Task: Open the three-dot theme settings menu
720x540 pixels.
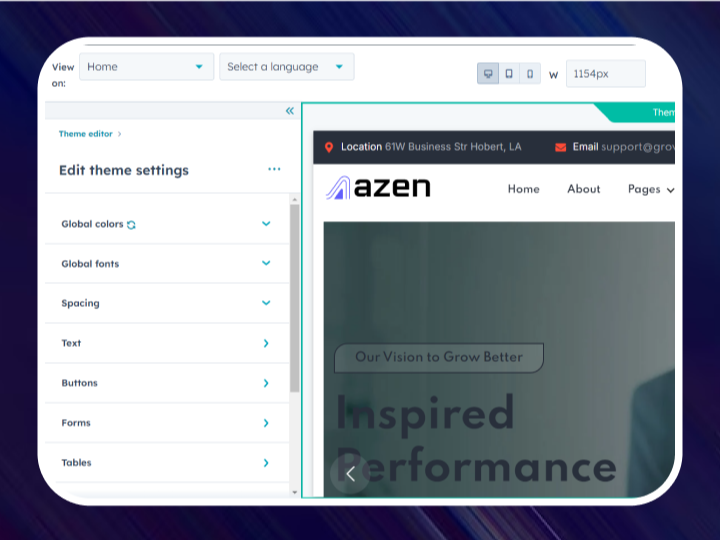Action: 274,169
